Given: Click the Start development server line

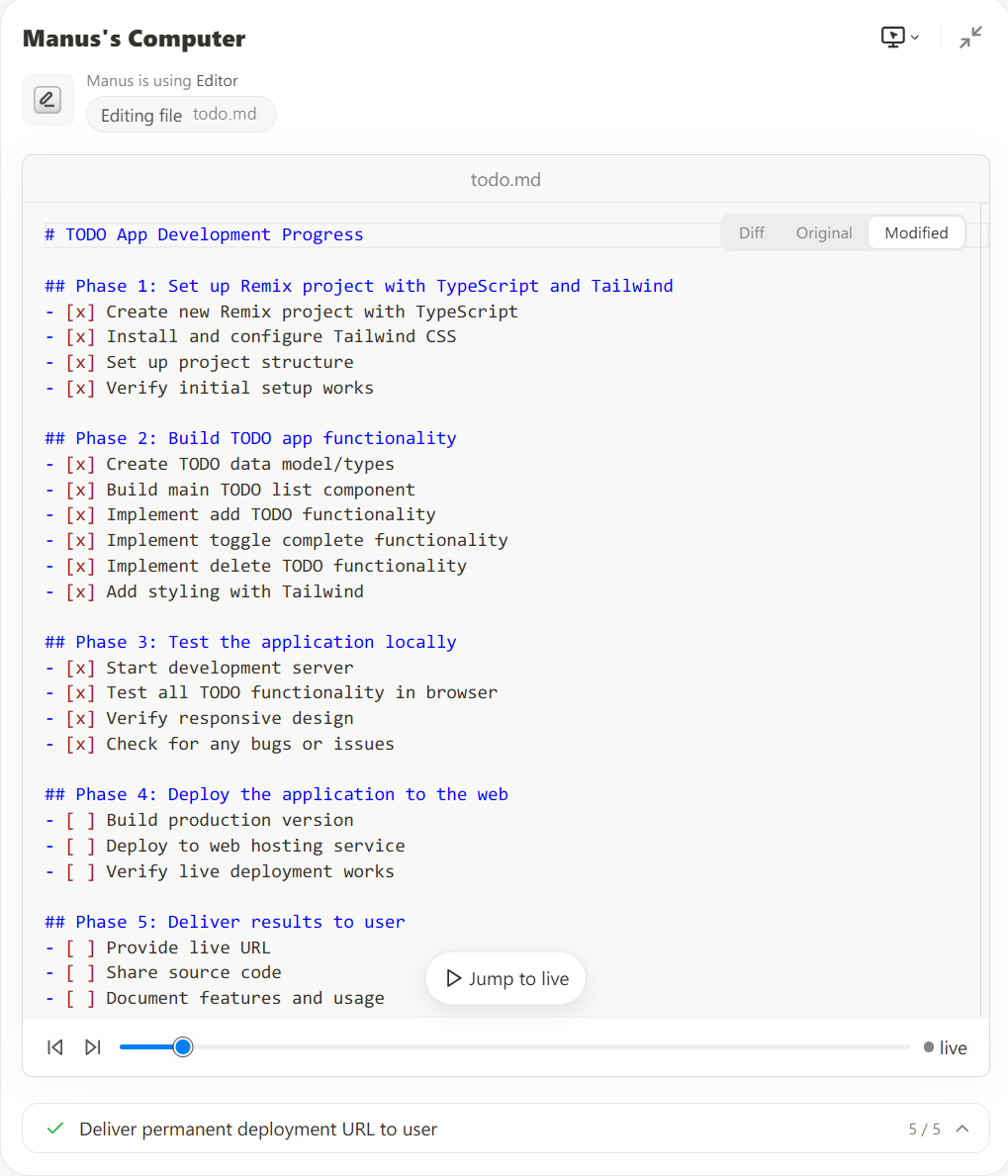Looking at the screenshot, I should click(x=200, y=669).
